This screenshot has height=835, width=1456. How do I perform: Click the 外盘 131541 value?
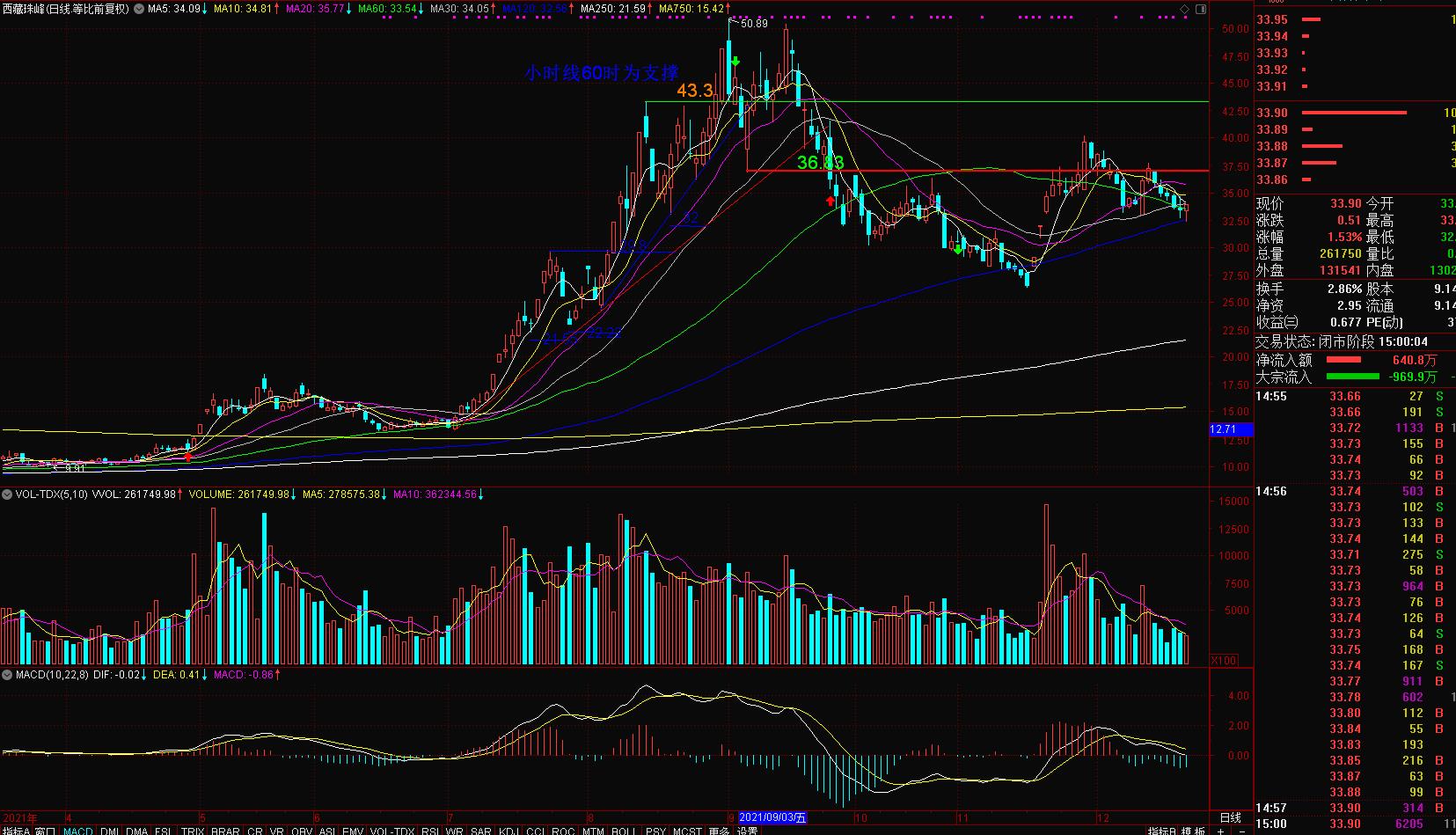pos(1341,270)
